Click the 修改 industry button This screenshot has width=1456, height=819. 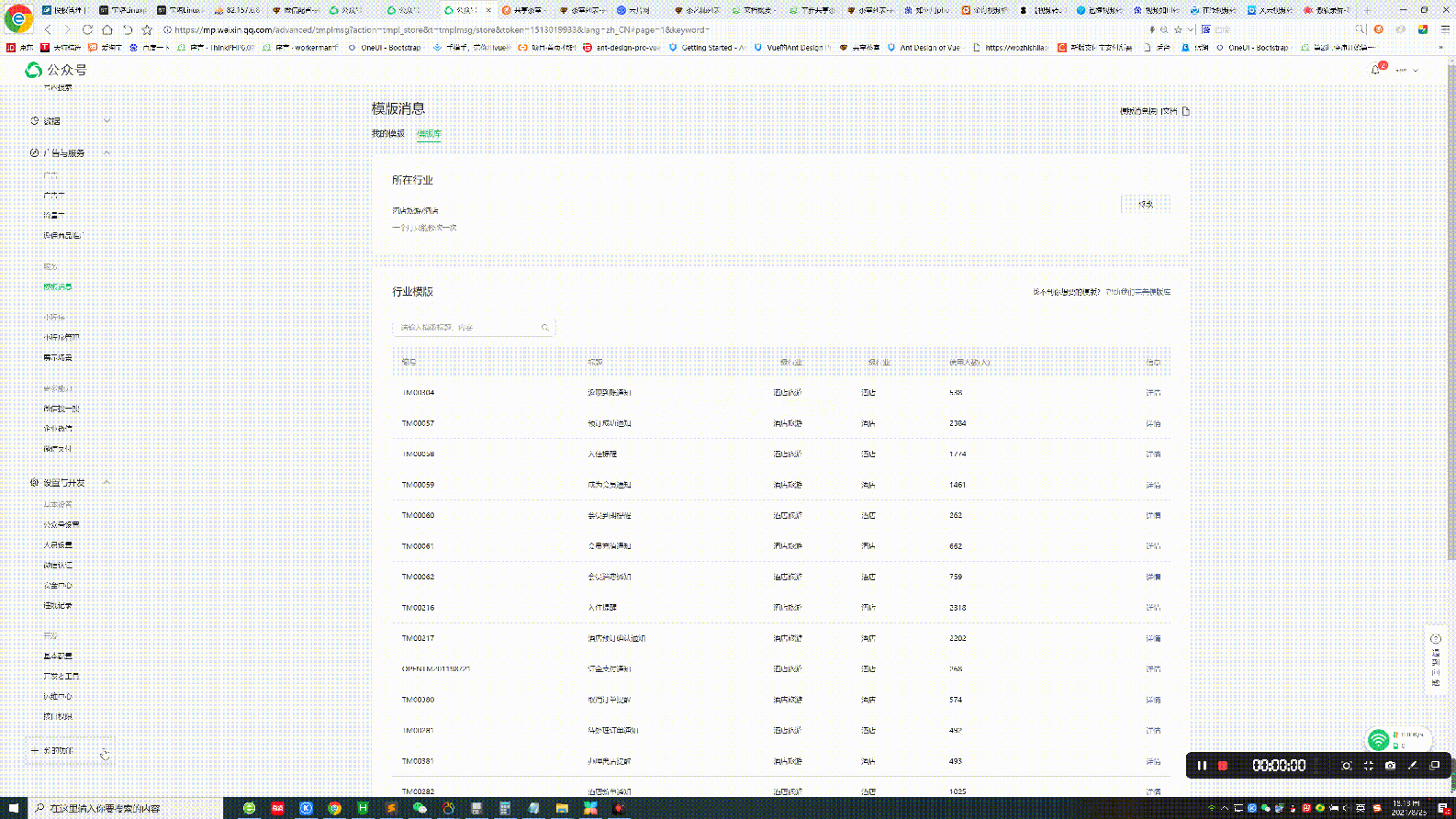click(1146, 204)
